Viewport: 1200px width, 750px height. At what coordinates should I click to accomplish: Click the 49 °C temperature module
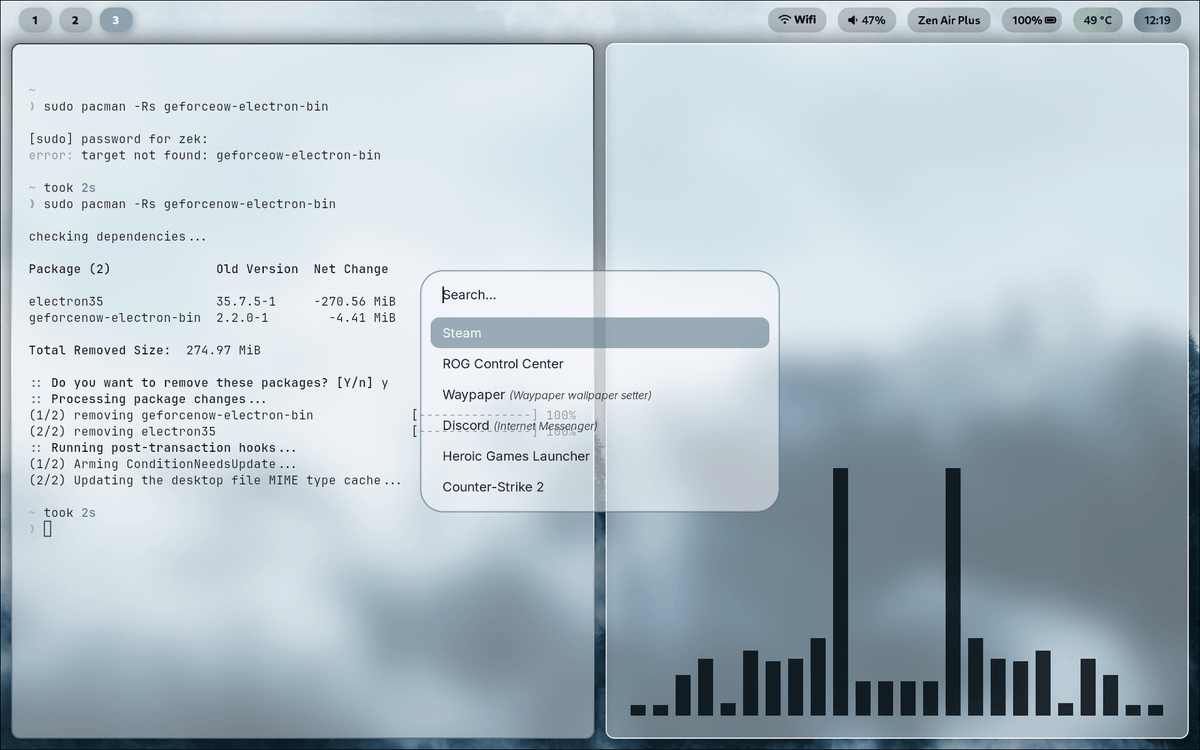coord(1098,20)
